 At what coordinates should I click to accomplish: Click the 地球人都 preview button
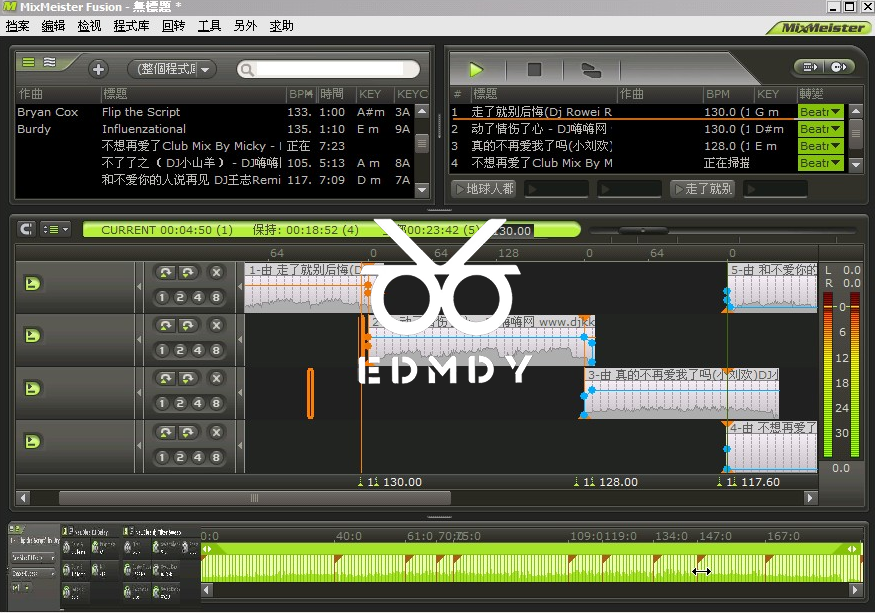click(484, 189)
